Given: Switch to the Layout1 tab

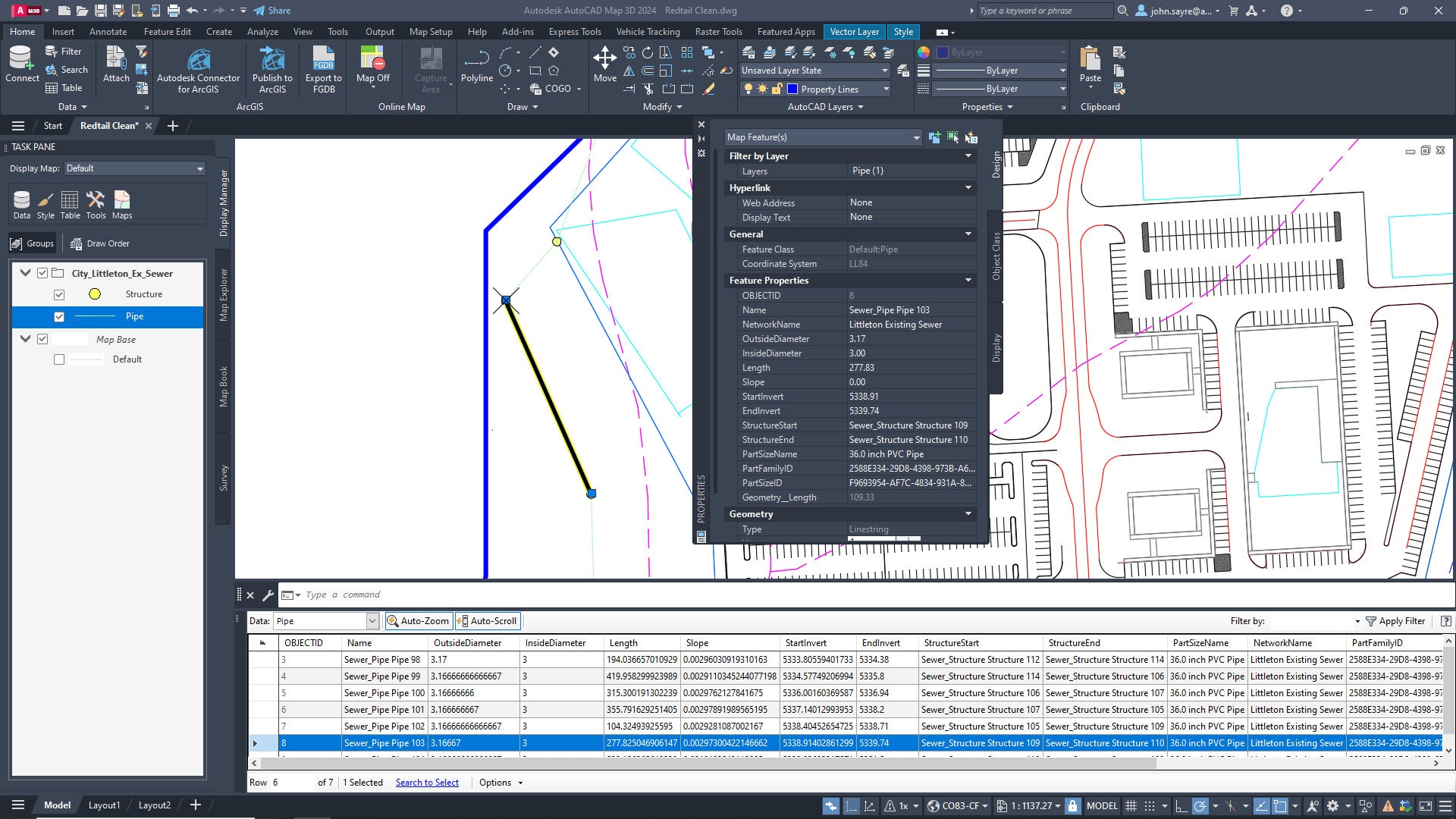Looking at the screenshot, I should coord(104,805).
